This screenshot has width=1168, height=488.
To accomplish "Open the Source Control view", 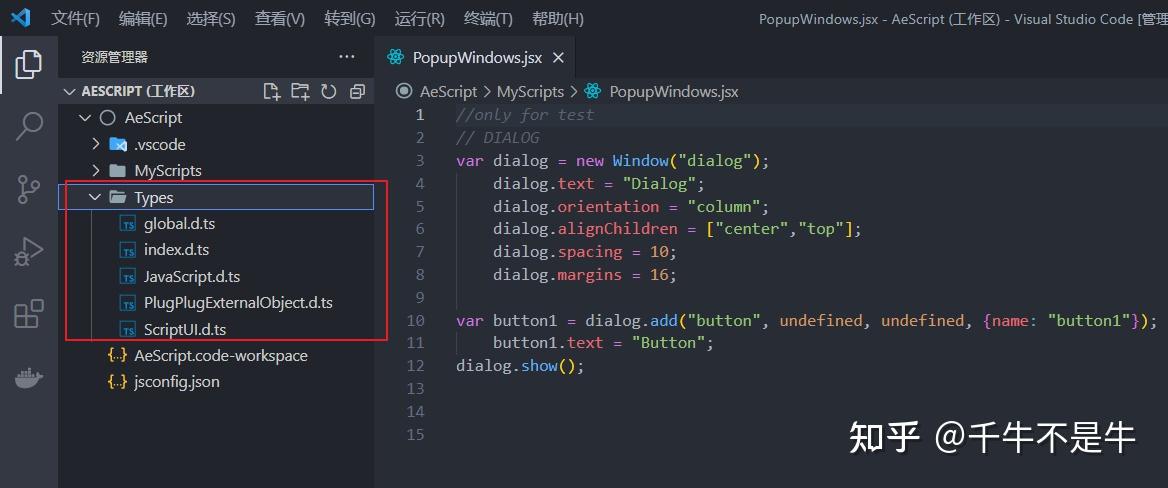I will [28, 189].
